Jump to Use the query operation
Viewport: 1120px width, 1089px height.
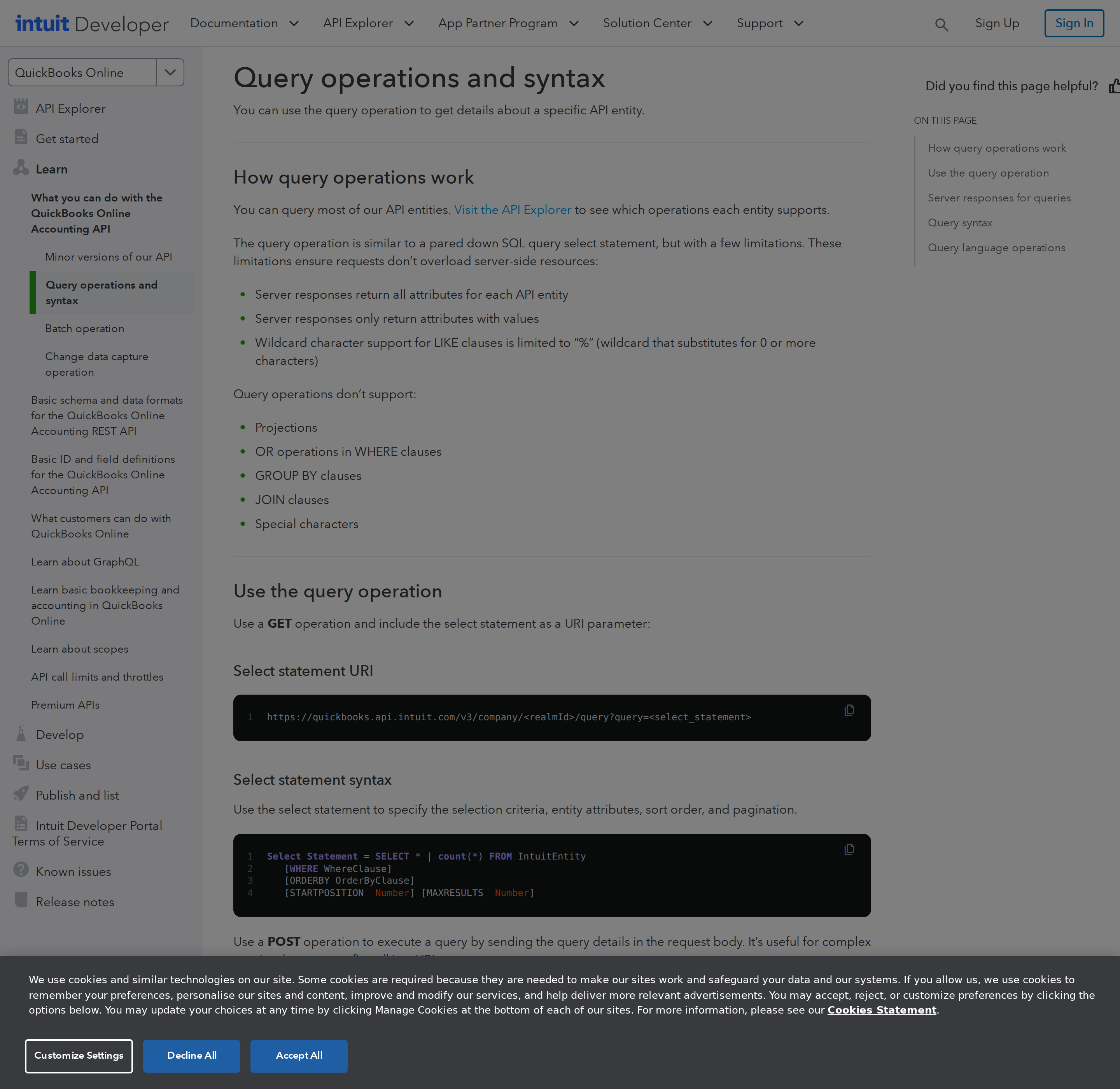tap(988, 173)
